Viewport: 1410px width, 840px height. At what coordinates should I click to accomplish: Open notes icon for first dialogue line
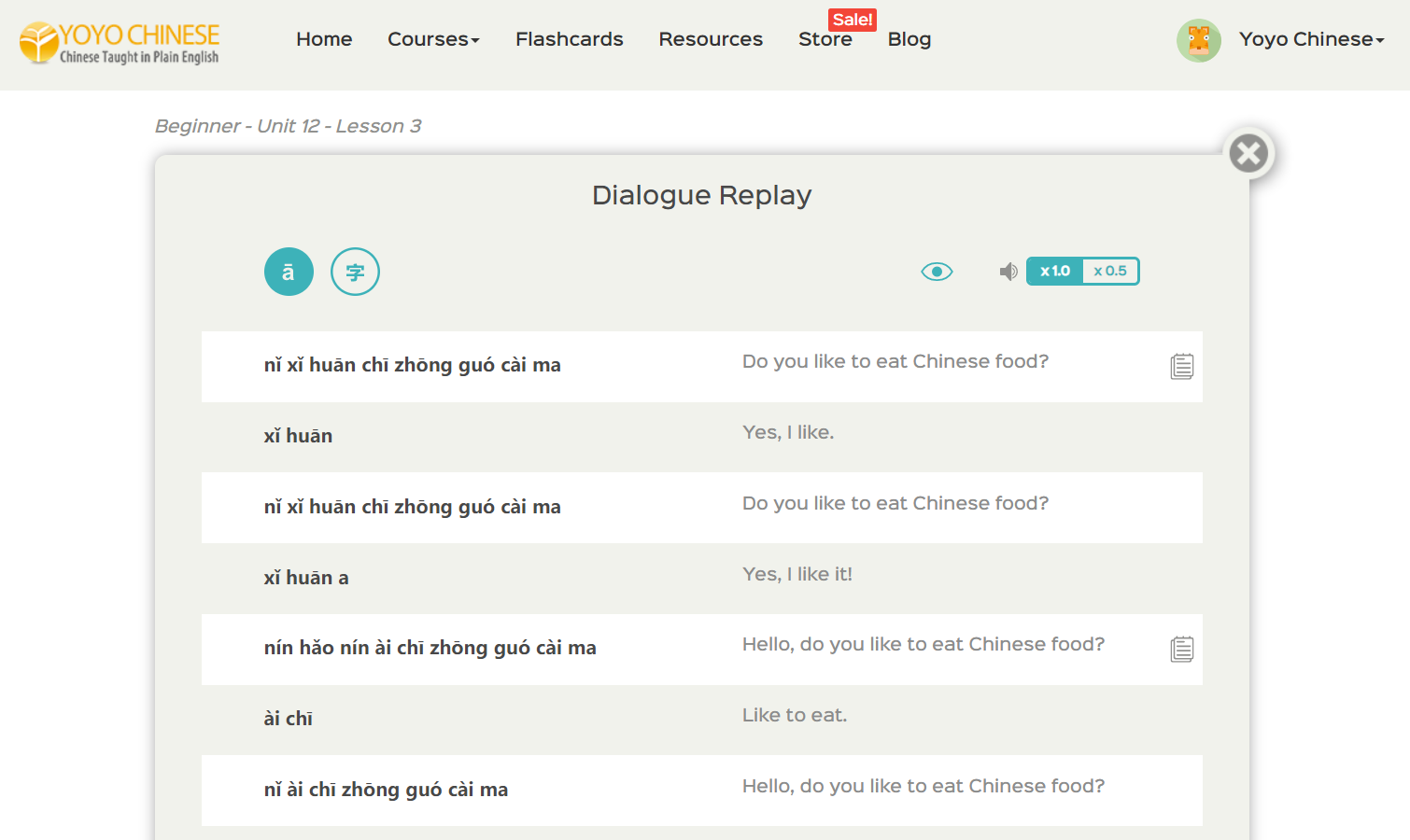1181,367
